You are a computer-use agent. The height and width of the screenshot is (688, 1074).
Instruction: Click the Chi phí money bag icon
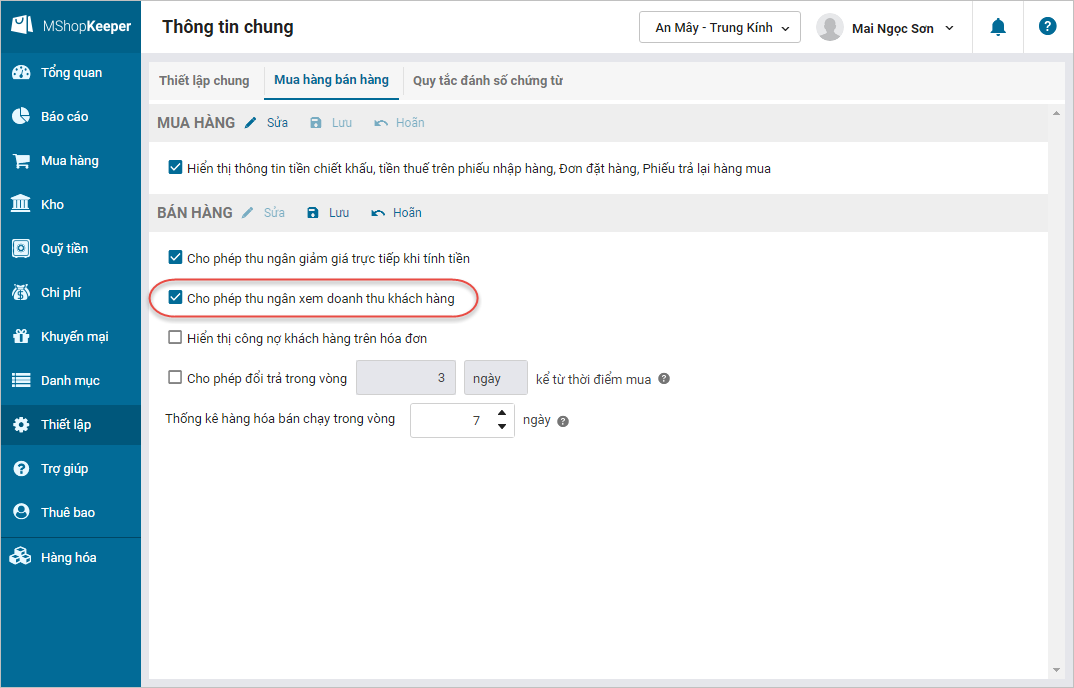pos(21,293)
